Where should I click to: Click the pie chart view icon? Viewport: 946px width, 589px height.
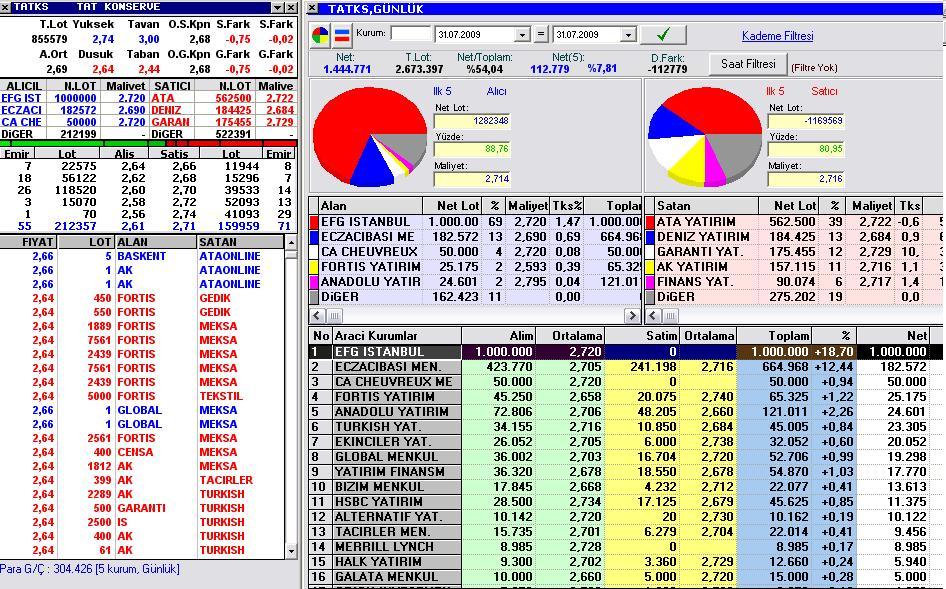pyautogui.click(x=321, y=35)
